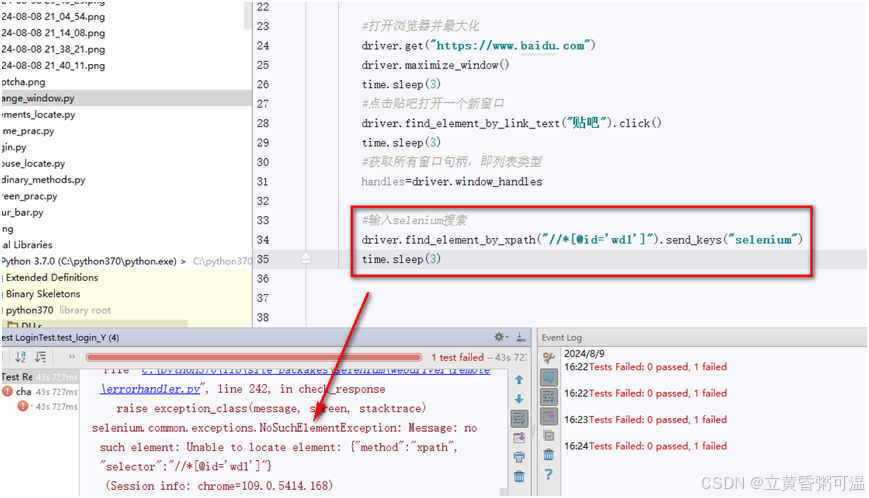Open the site-packages path link in traceback
Viewport: 869px width, 498px height.
point(315,370)
